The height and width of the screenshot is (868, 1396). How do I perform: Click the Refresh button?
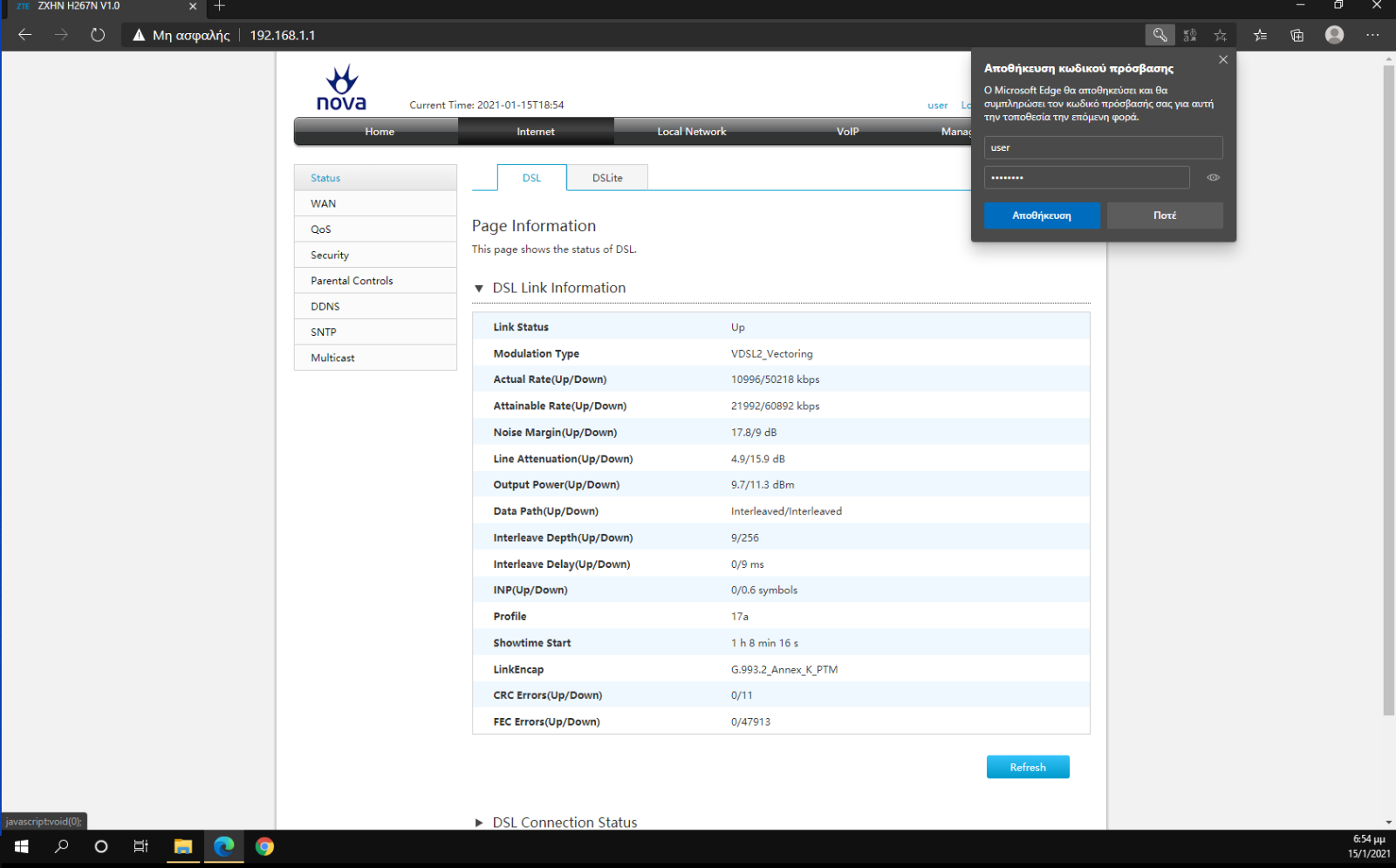(x=1028, y=767)
